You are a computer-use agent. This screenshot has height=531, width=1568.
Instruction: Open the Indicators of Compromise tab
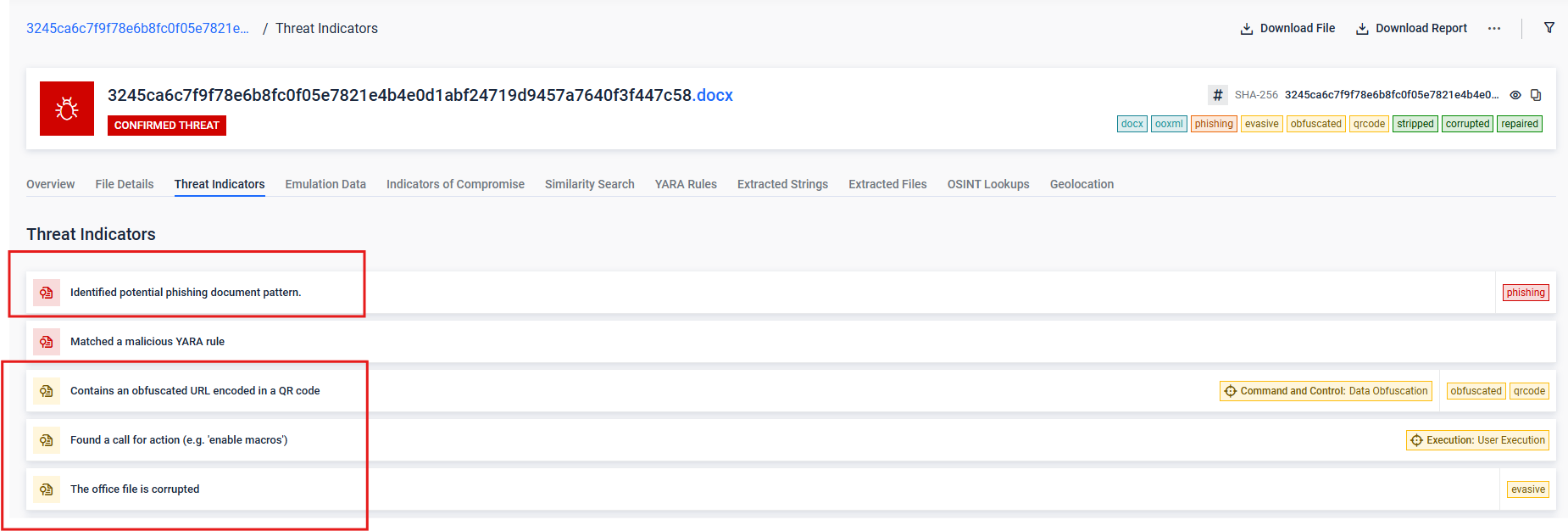[x=455, y=184]
